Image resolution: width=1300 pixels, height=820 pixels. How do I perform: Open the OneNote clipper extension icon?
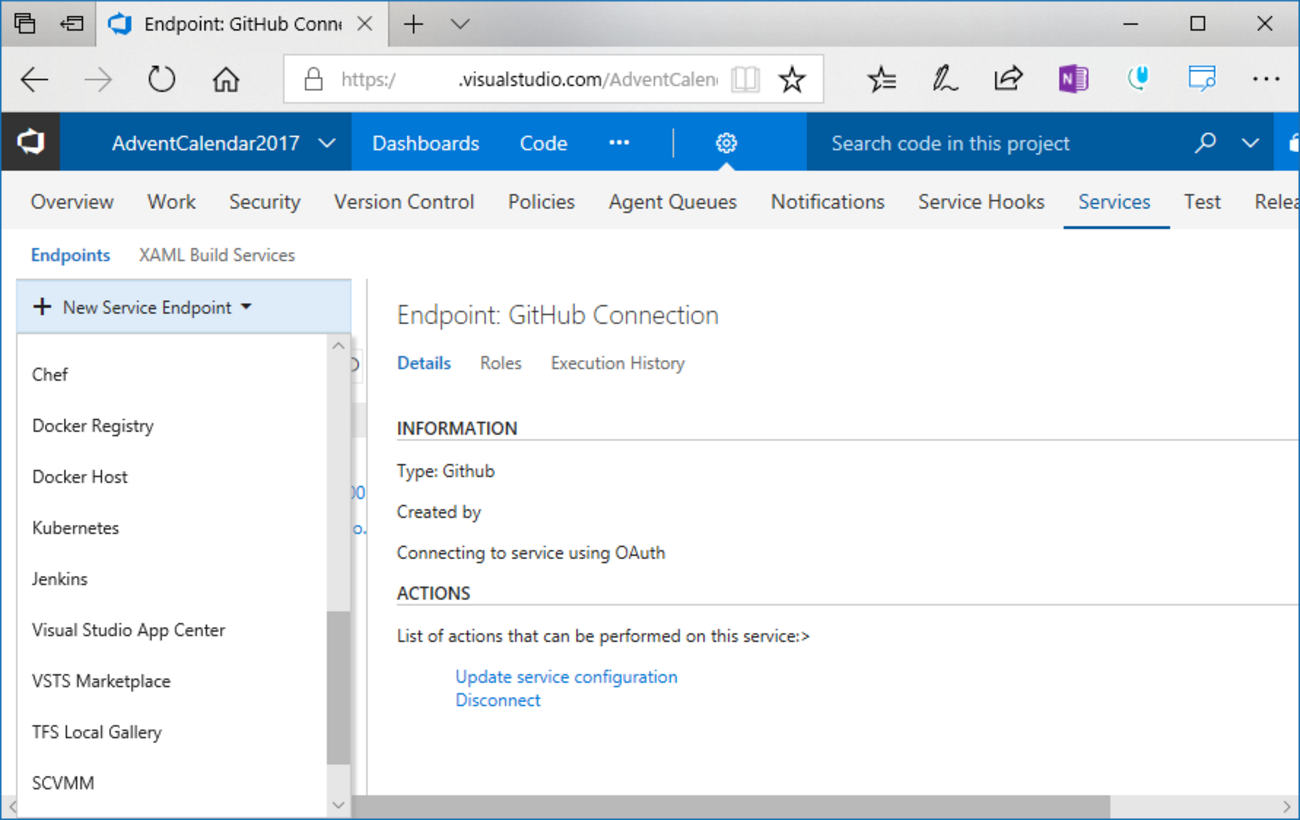pos(1073,79)
